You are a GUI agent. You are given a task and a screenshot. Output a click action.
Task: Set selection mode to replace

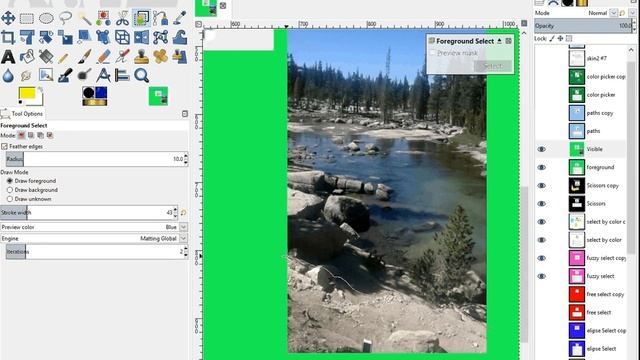point(22,135)
